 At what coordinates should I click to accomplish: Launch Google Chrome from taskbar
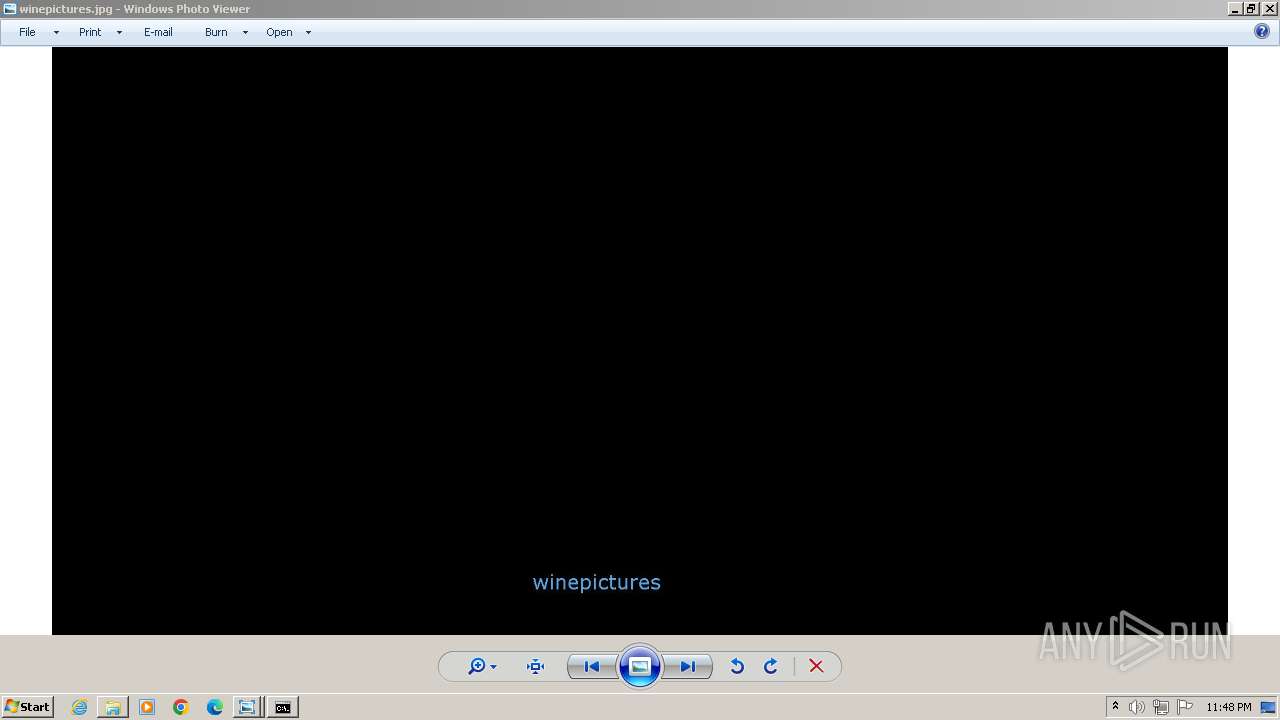[x=181, y=707]
